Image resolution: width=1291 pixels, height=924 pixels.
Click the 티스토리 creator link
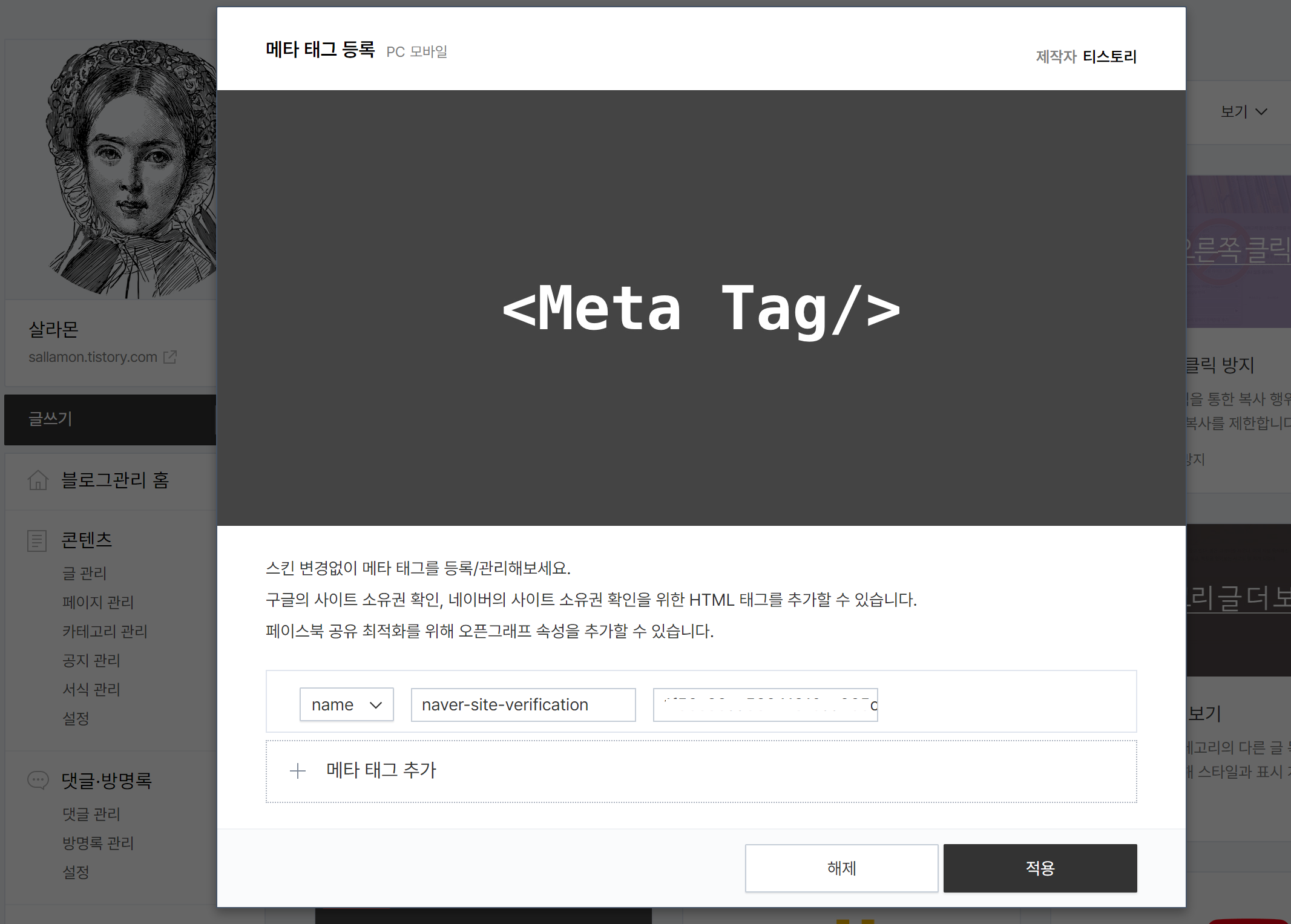[1109, 56]
